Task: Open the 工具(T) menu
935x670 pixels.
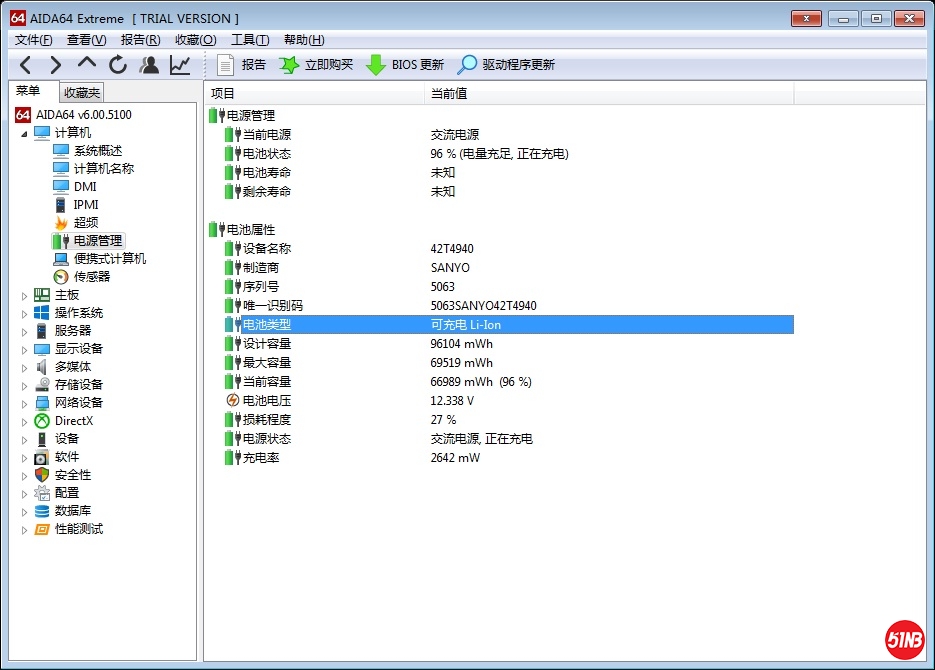Action: pyautogui.click(x=249, y=40)
